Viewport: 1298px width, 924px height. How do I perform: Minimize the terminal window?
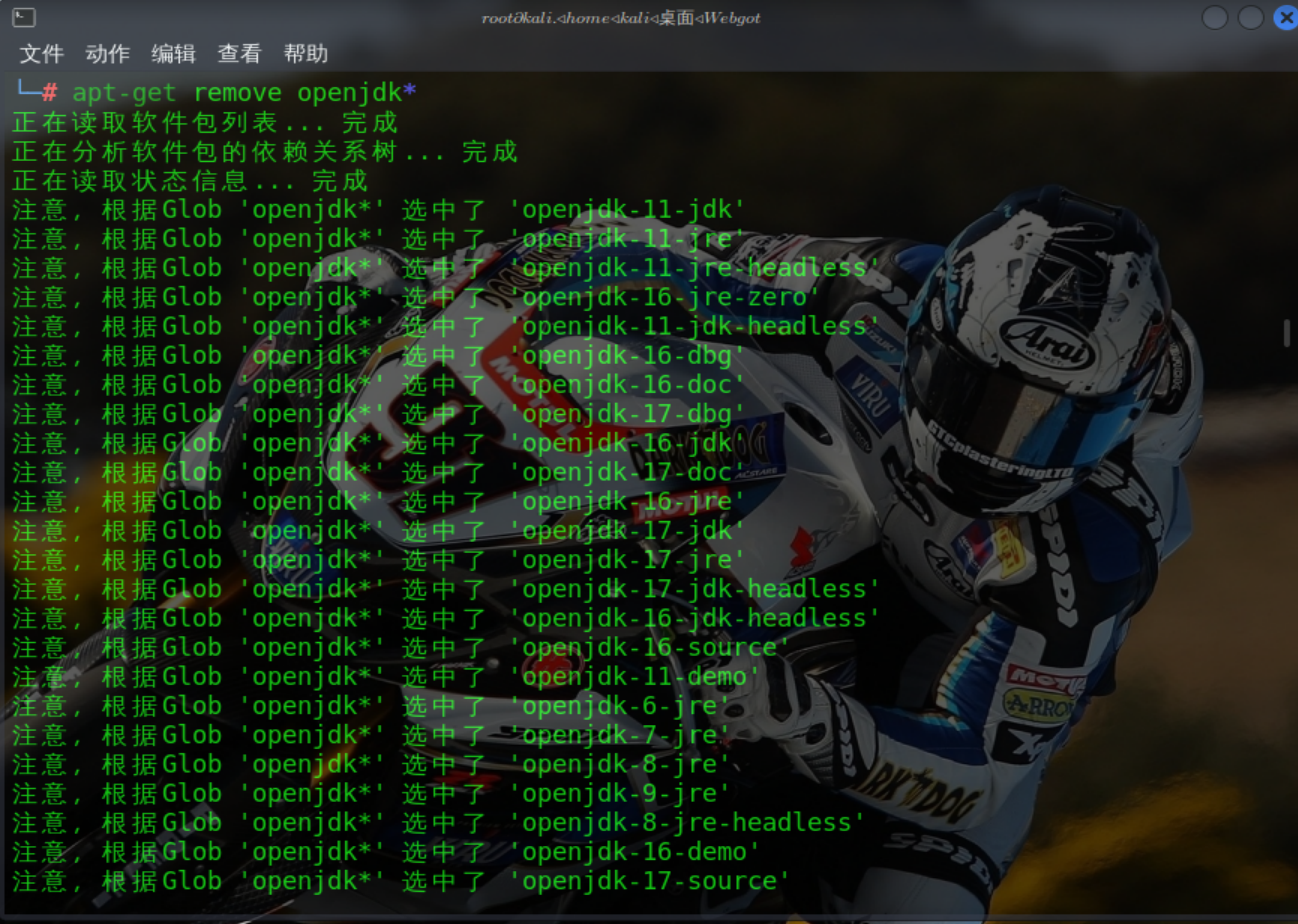click(x=1215, y=17)
